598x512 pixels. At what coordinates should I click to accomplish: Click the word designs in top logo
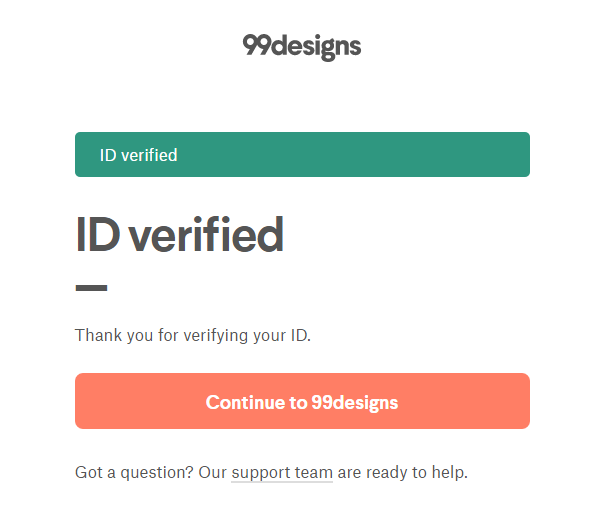(x=317, y=47)
